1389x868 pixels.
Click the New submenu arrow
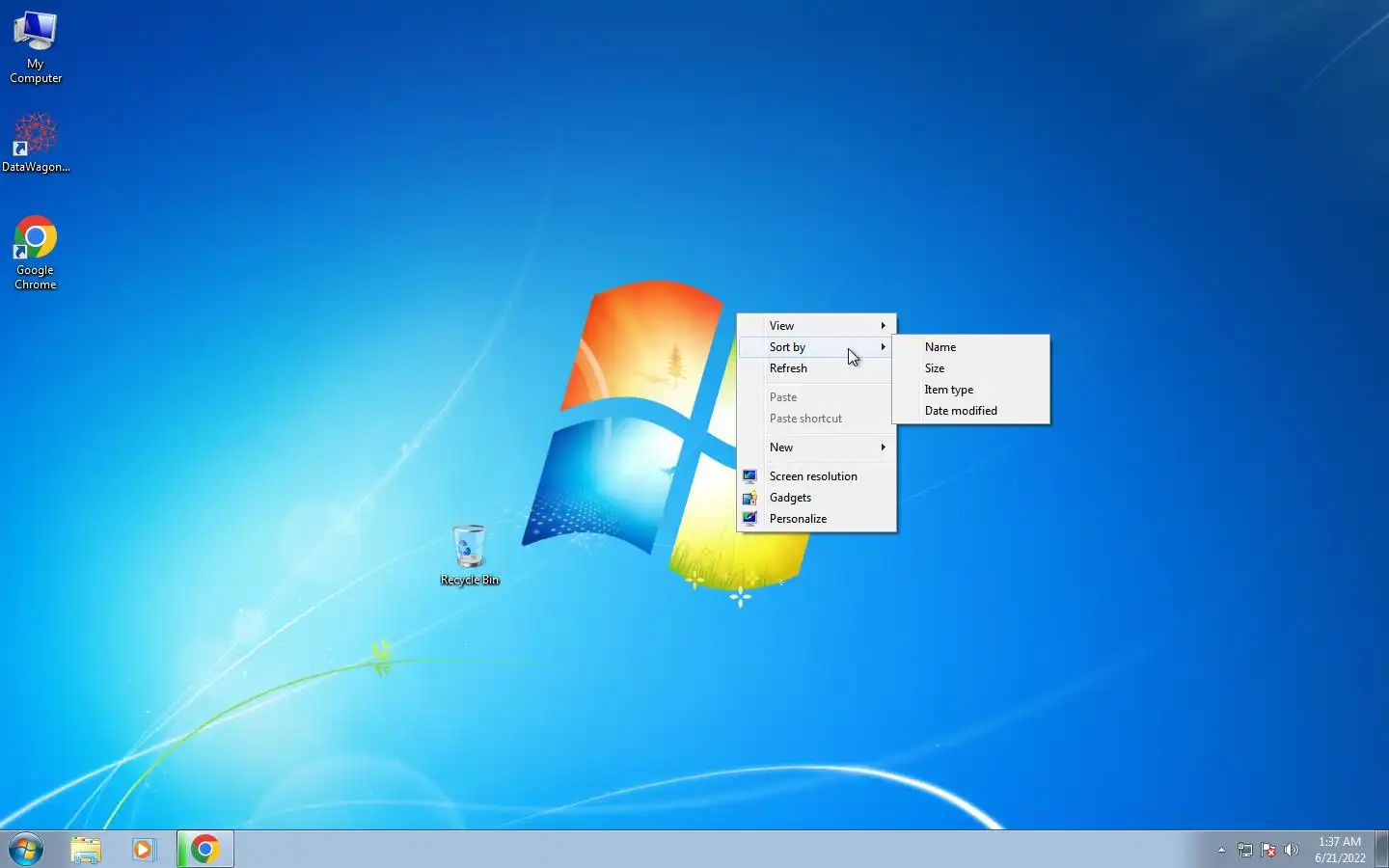(883, 448)
